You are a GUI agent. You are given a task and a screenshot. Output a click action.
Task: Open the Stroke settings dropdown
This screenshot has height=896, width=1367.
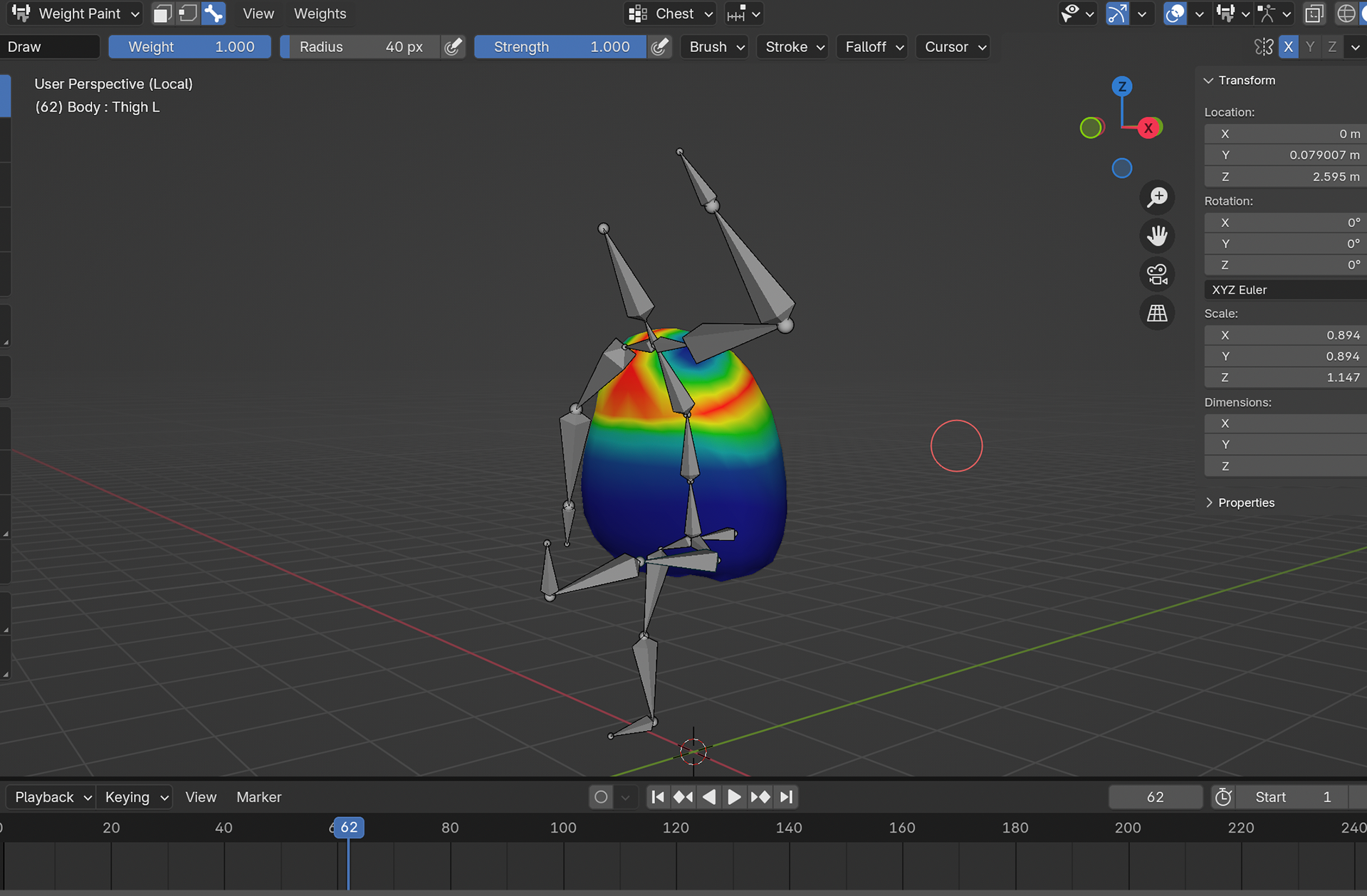click(794, 47)
